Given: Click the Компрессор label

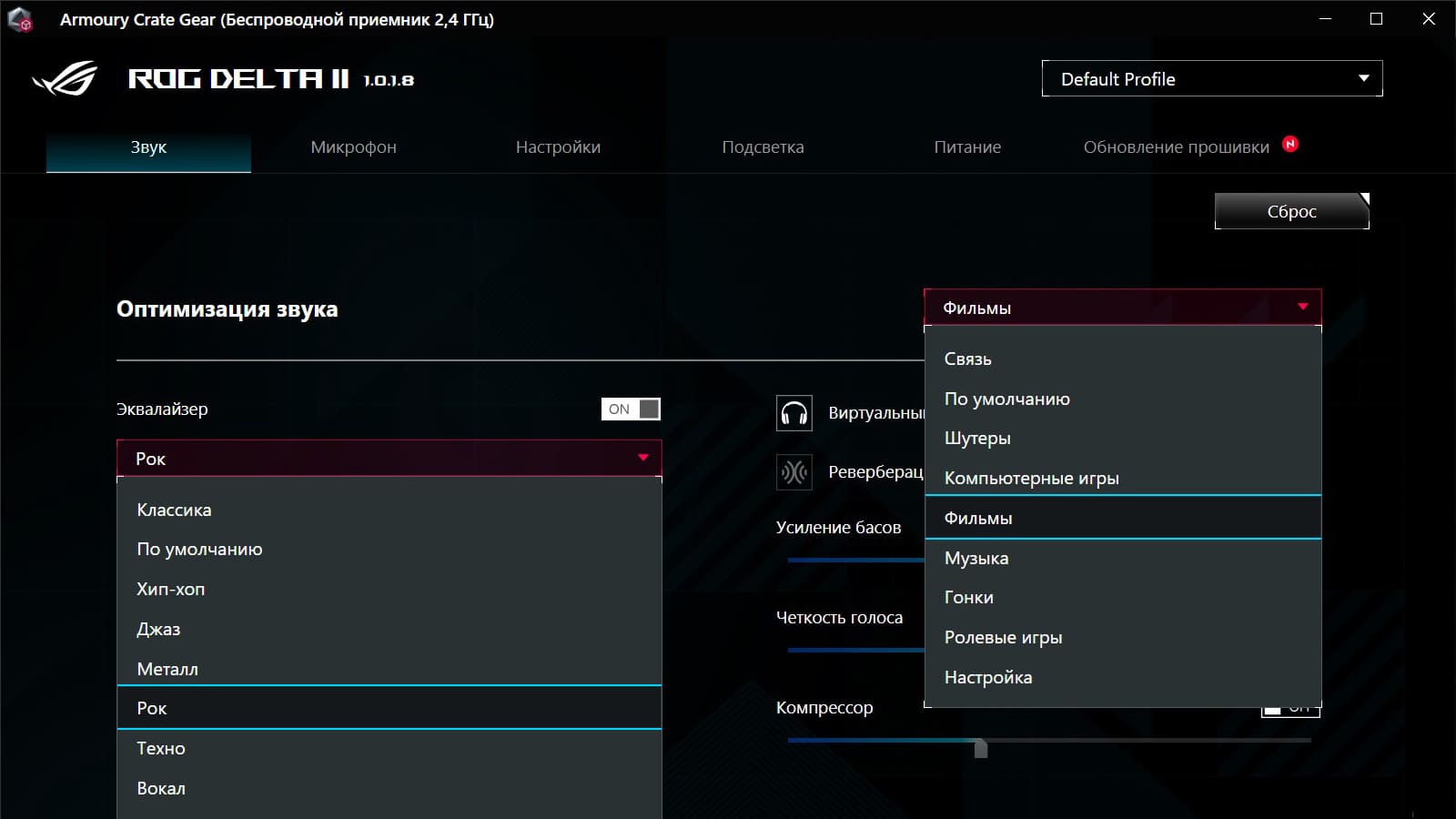Looking at the screenshot, I should (x=824, y=708).
